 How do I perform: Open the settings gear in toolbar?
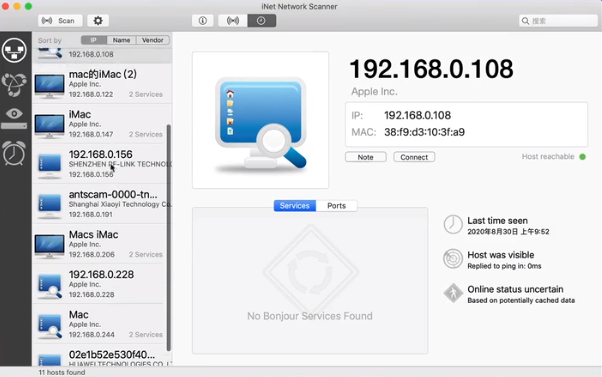click(x=98, y=21)
